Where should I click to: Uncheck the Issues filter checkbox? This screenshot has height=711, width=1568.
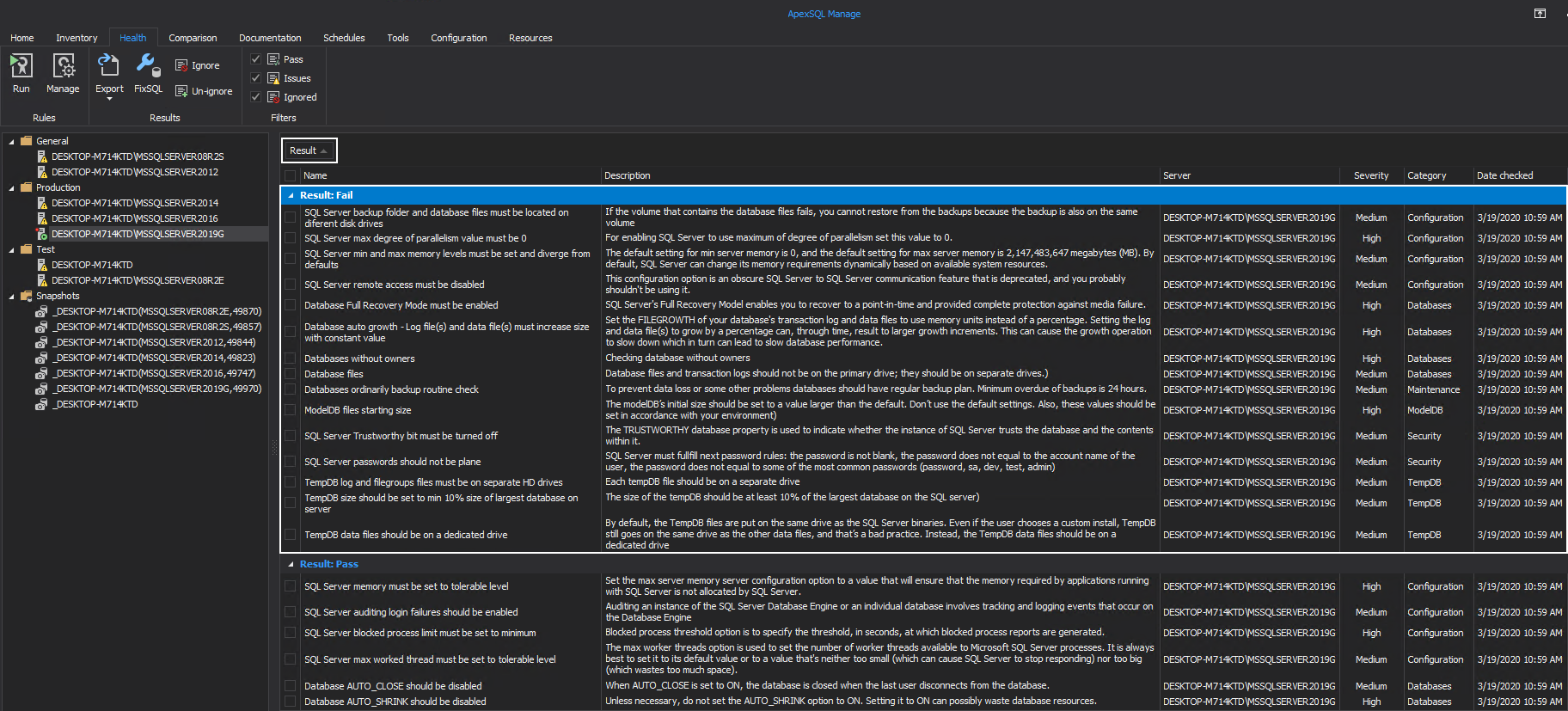click(x=255, y=78)
